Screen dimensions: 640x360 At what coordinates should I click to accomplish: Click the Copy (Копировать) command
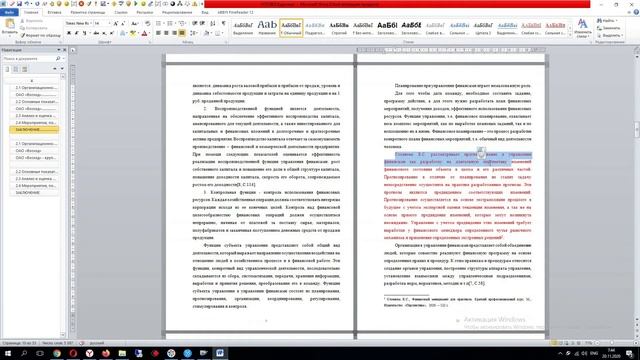tap(33, 28)
